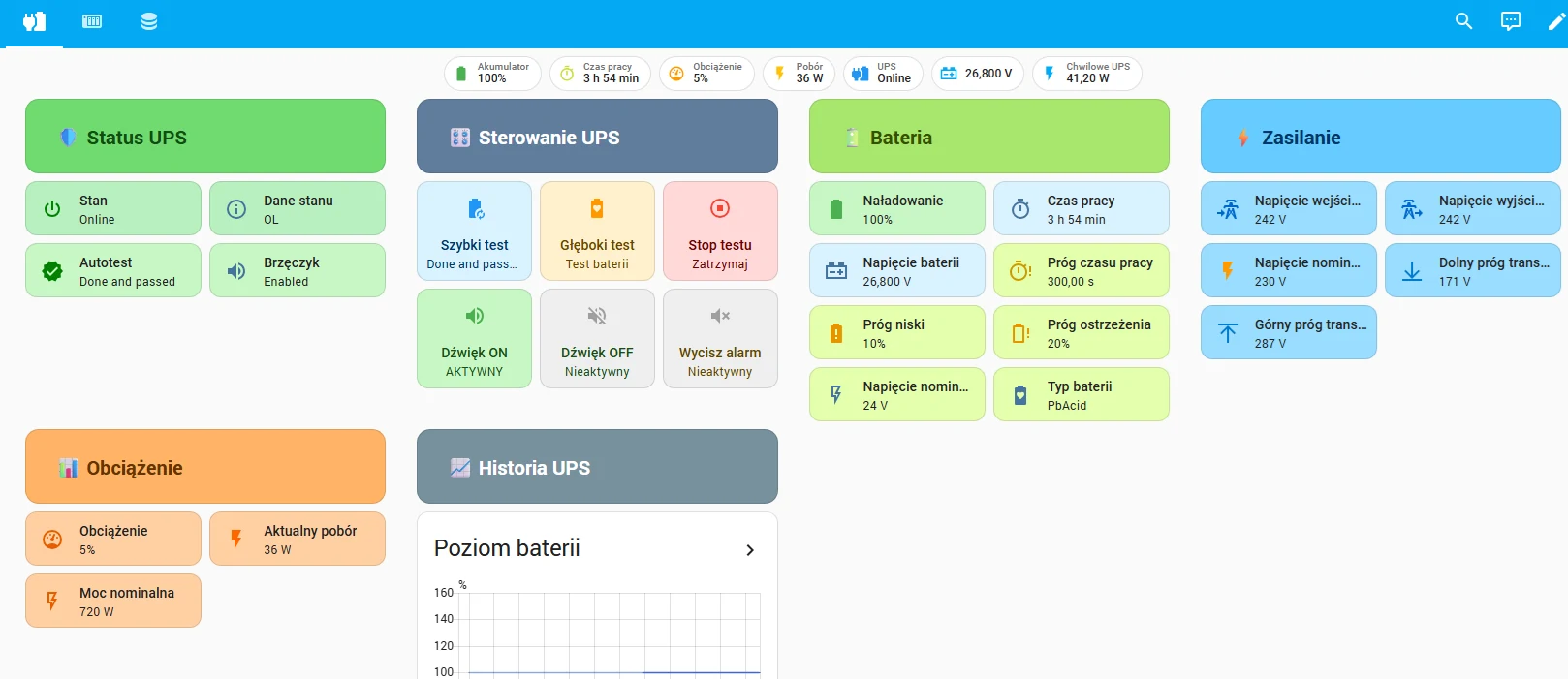The width and height of the screenshot is (1568, 679).
Task: Switch to the second battery view tab
Action: click(92, 21)
